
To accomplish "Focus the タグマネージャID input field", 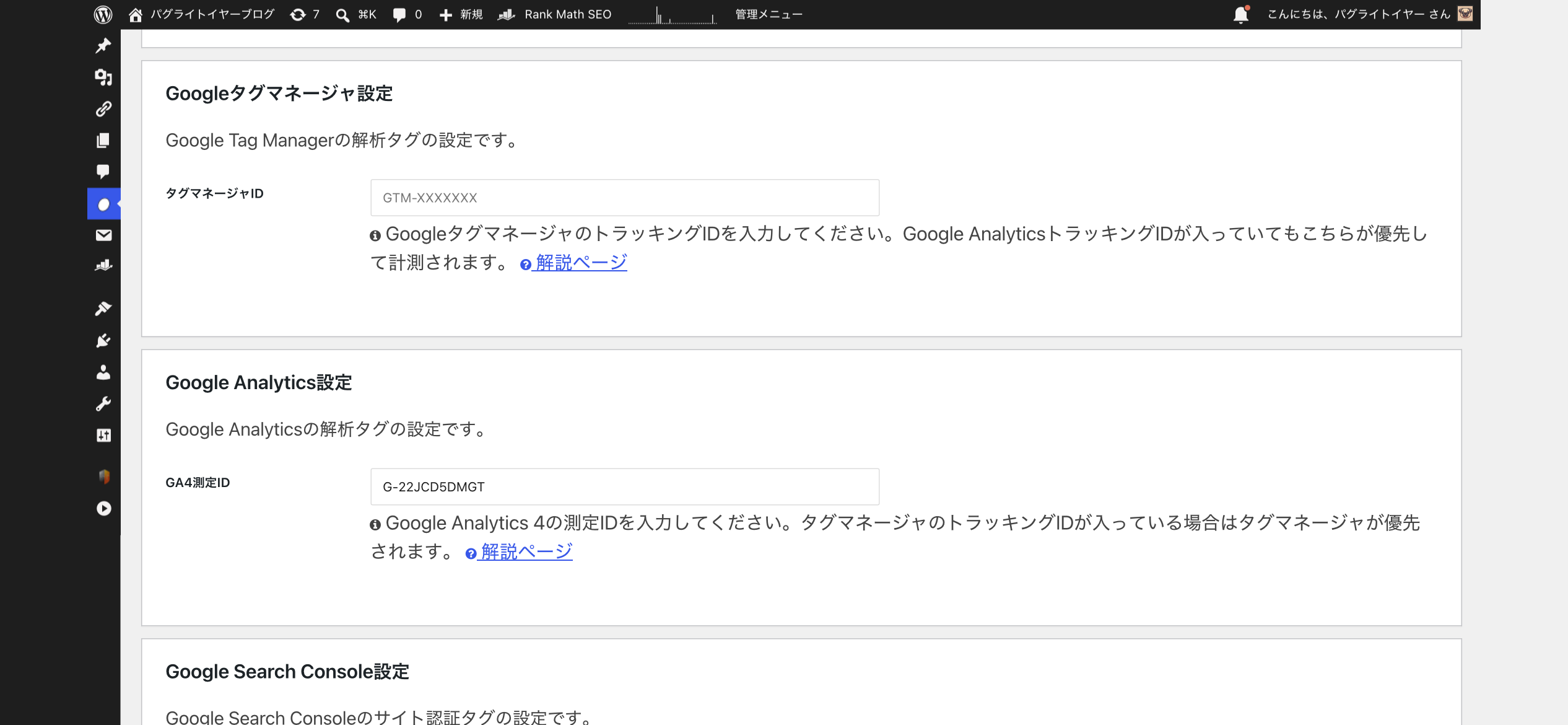I will (625, 198).
